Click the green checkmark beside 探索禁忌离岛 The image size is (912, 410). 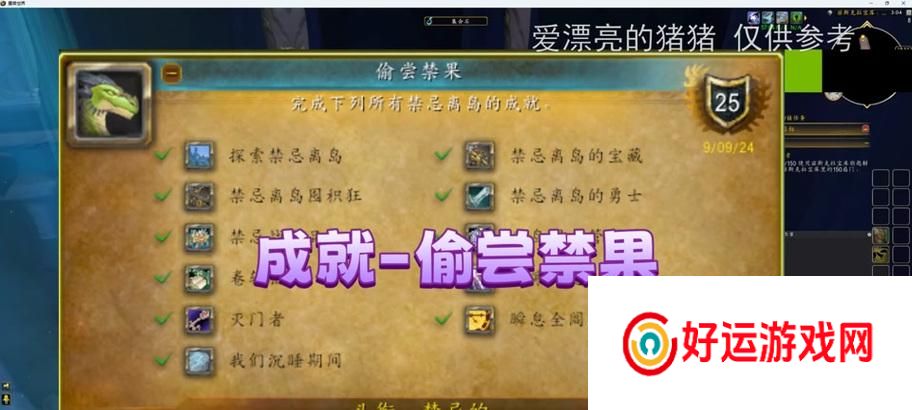tap(163, 155)
